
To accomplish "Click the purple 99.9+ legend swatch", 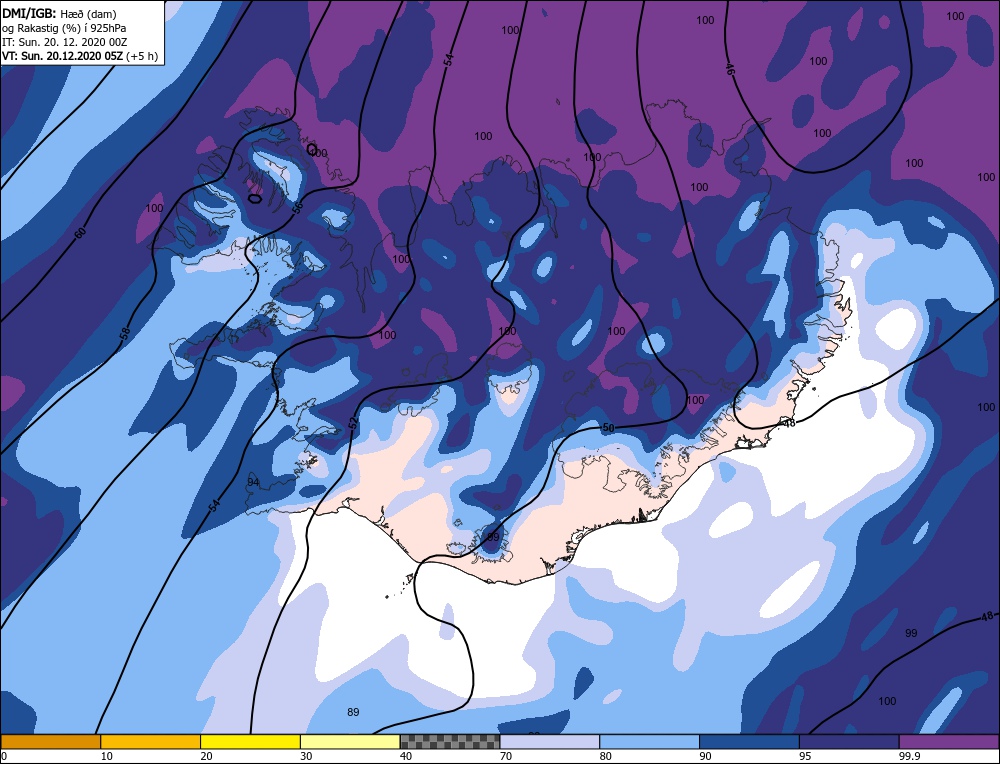I will 949,742.
